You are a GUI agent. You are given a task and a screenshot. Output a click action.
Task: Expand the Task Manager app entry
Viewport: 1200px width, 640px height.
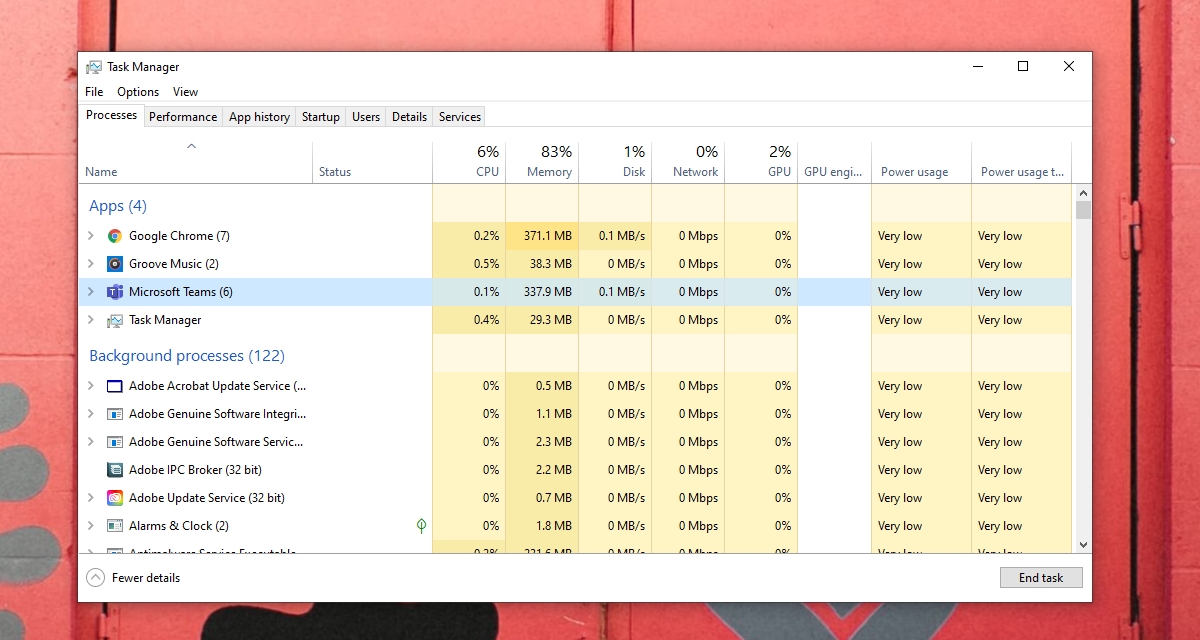click(x=91, y=320)
